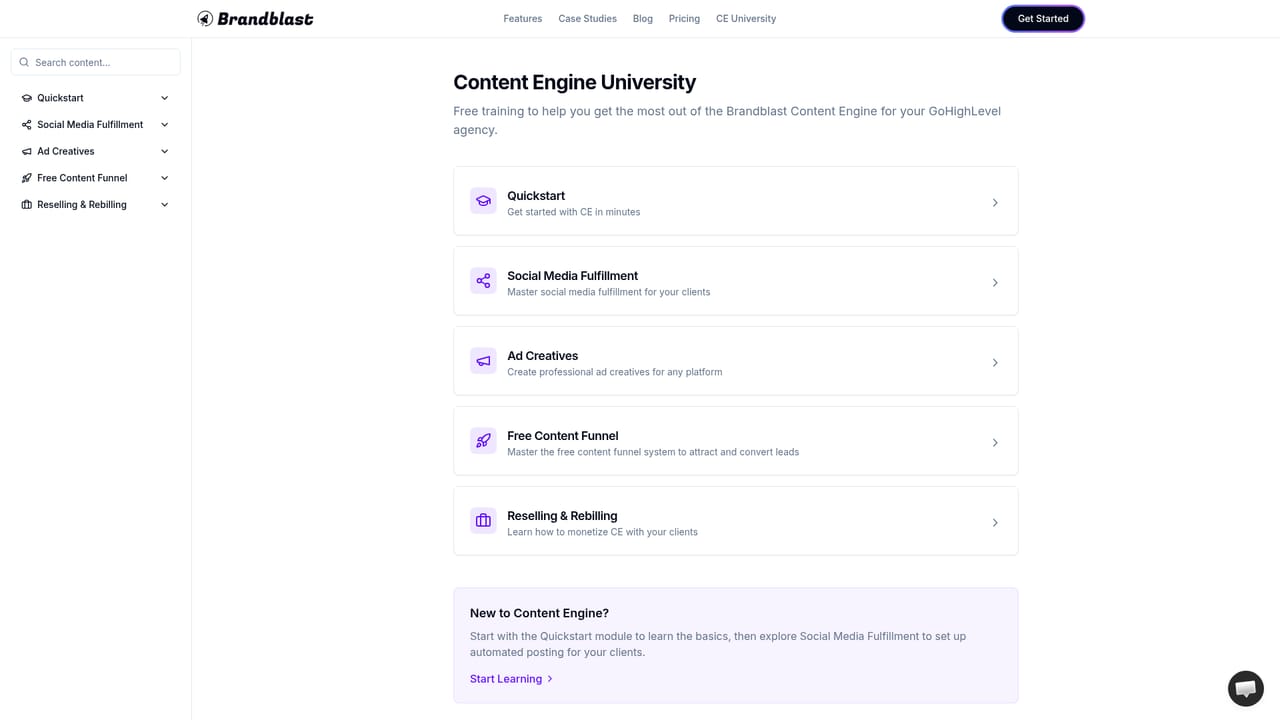Open the chat widget bubble
The image size is (1280, 720).
click(1246, 689)
